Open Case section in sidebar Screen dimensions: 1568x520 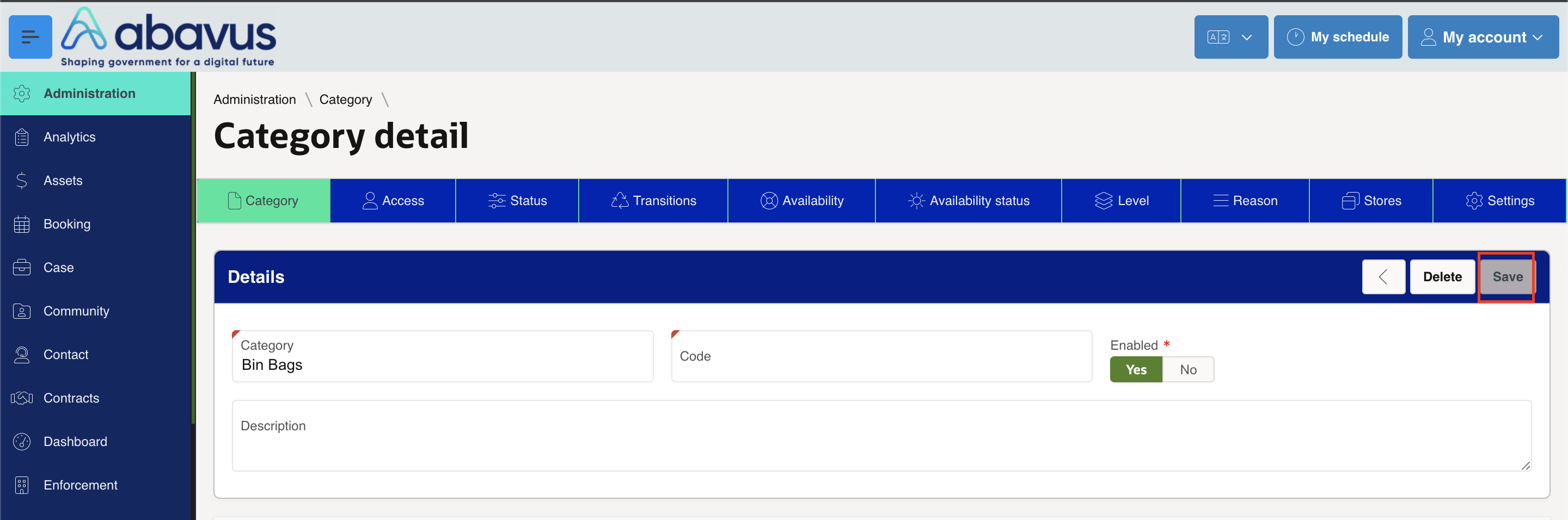[96, 268]
